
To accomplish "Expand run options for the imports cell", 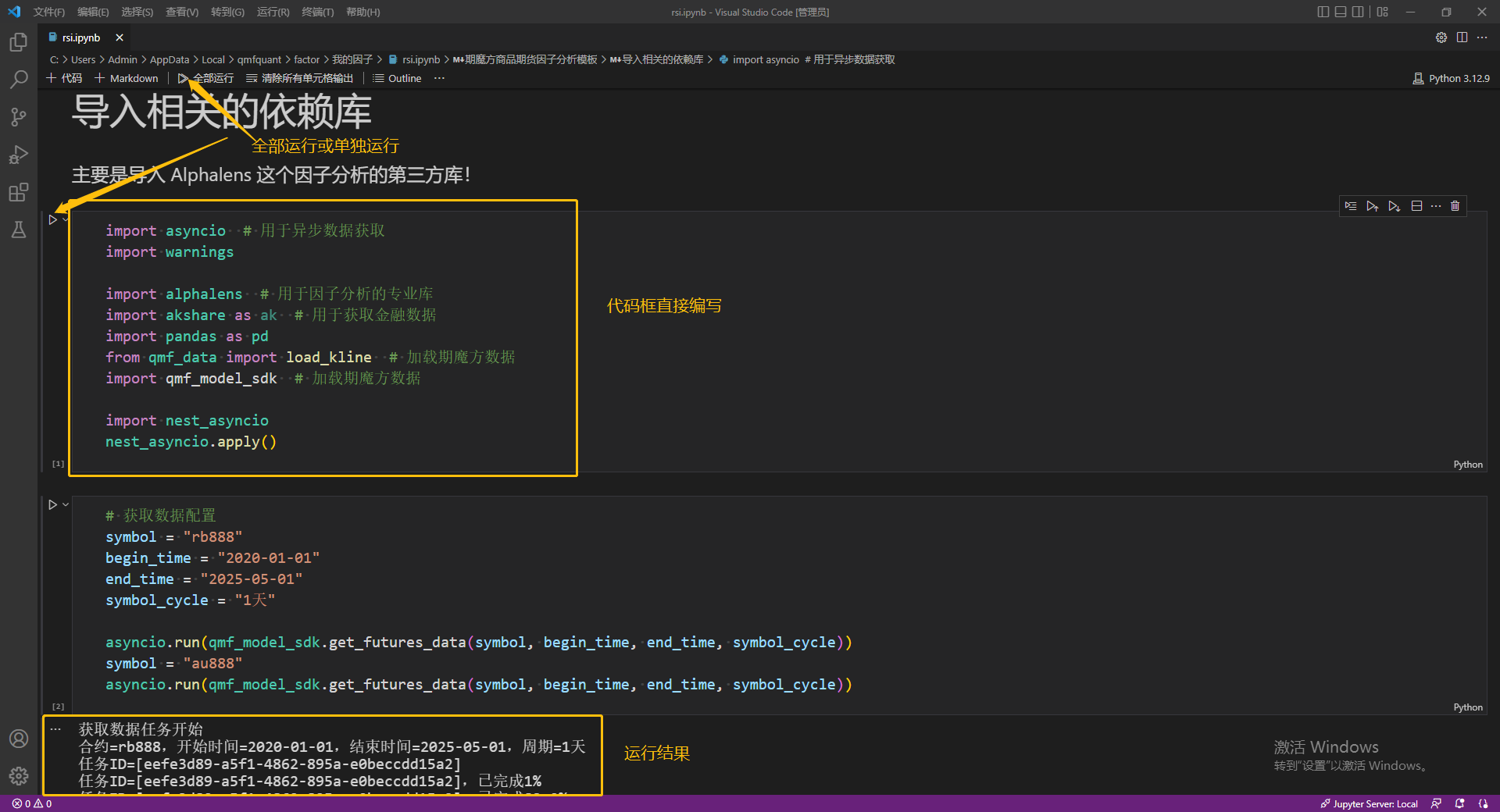I will [x=66, y=219].
